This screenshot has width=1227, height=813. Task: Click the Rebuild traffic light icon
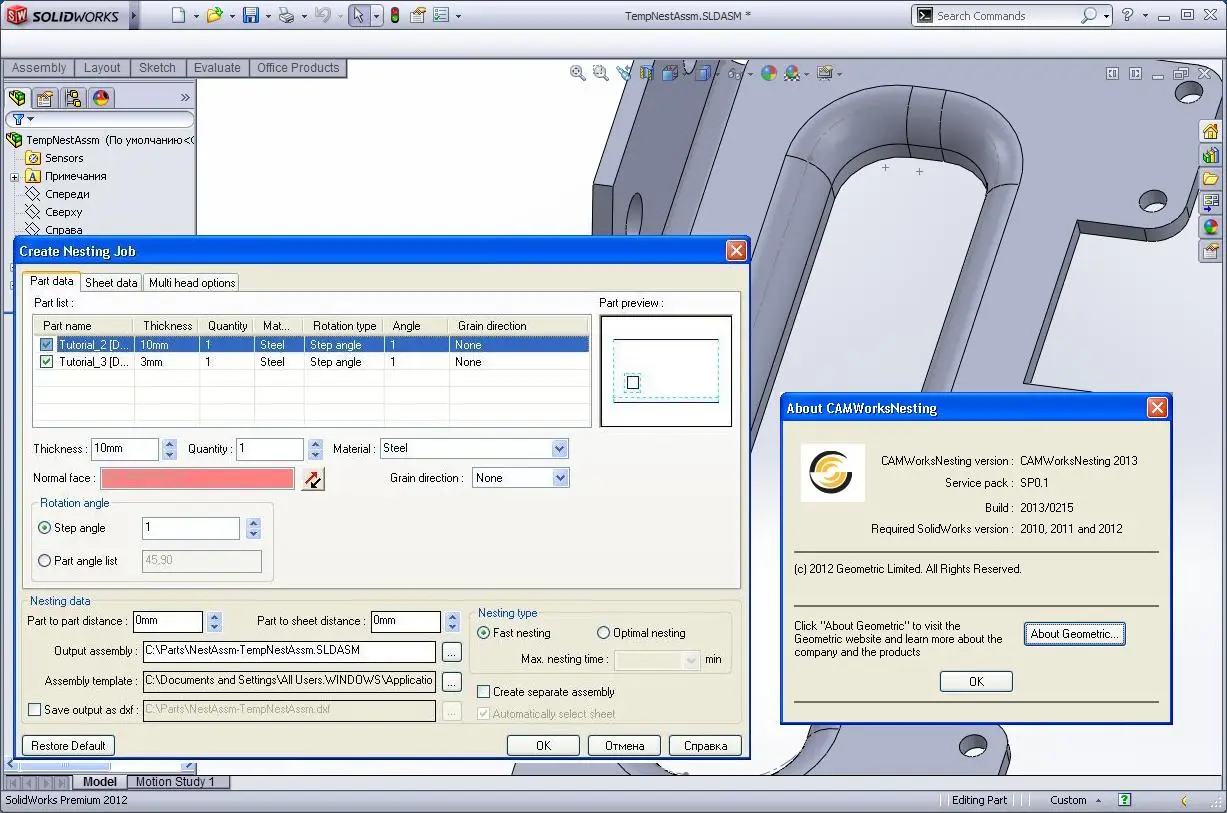(395, 16)
